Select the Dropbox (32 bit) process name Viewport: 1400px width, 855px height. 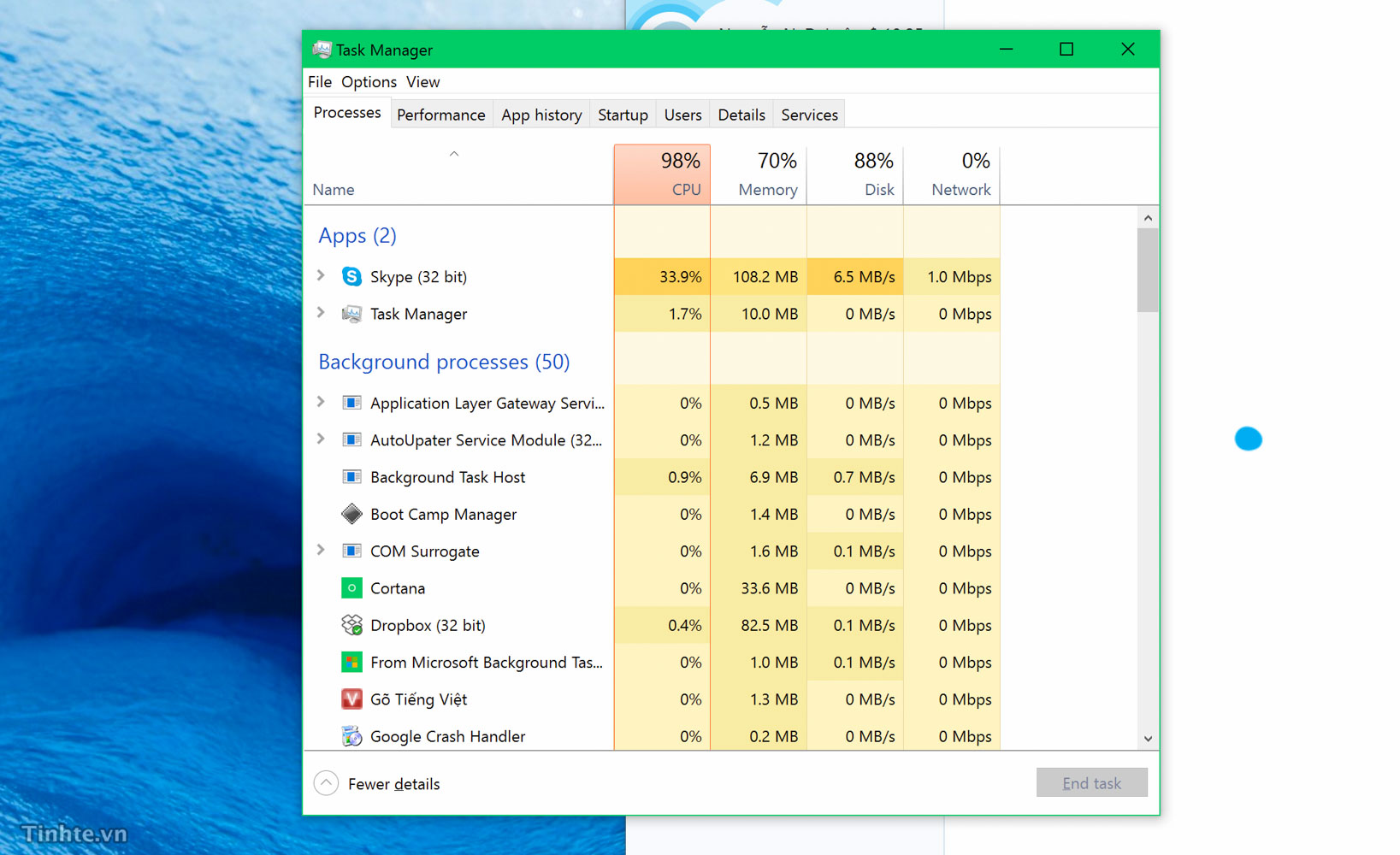[428, 625]
